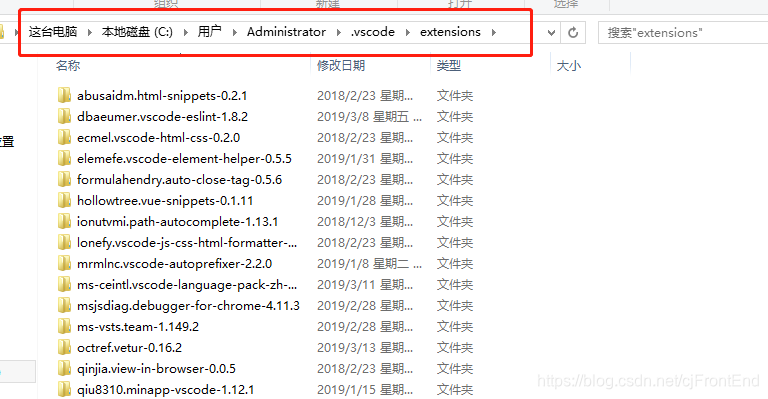The height and width of the screenshot is (399, 768).
Task: Go to 这台电脑 in the breadcrumb
Action: [53, 32]
